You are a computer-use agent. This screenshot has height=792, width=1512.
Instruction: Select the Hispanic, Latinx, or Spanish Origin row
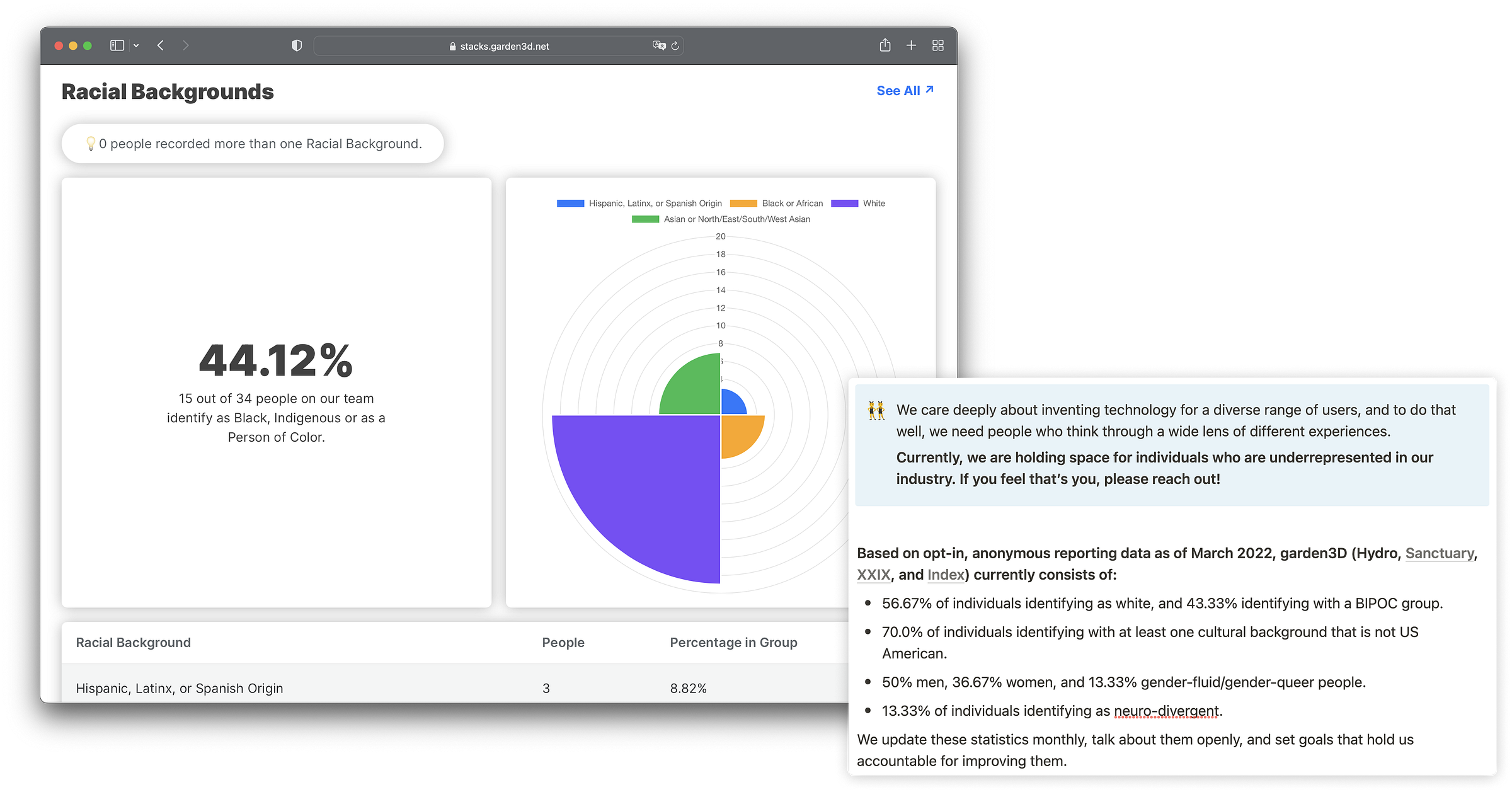coord(455,684)
